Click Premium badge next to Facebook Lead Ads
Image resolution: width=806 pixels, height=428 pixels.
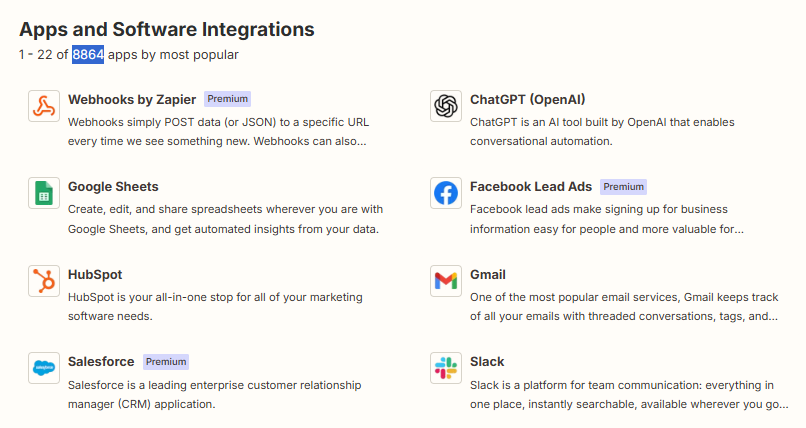623,186
